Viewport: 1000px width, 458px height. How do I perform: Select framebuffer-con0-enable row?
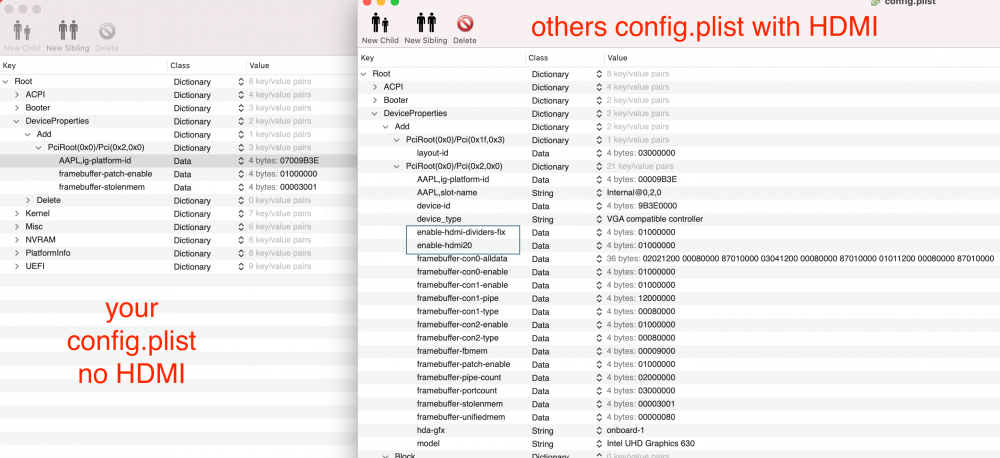pyautogui.click(x=679, y=272)
